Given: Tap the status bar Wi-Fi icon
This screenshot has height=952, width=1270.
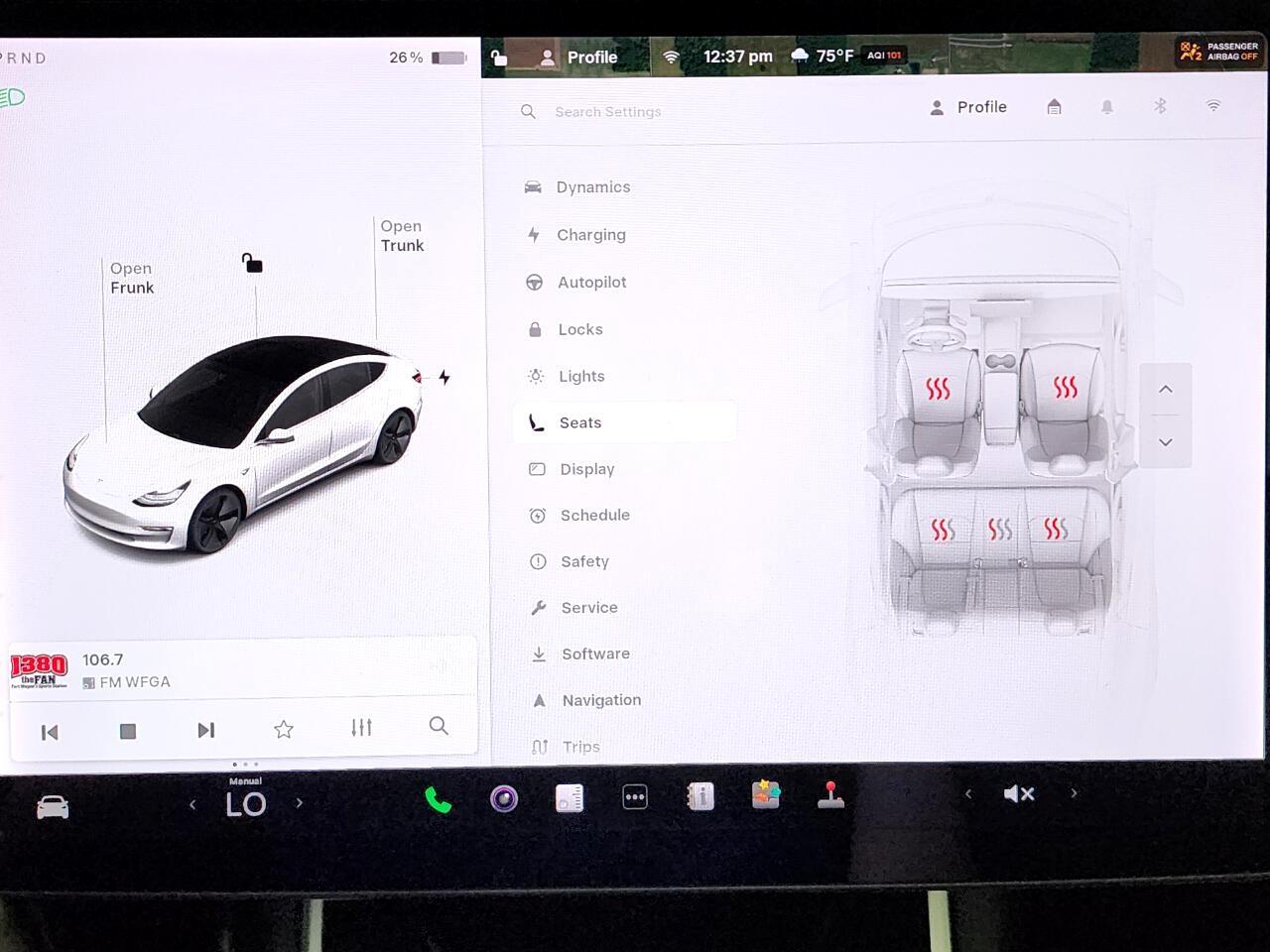Looking at the screenshot, I should (x=671, y=58).
